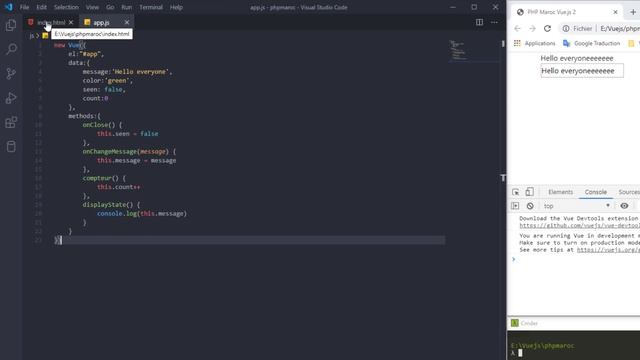This screenshot has height=360, width=640.
Task: Close the PHP Maroc Vue.js 2 browser tab
Action: [616, 12]
